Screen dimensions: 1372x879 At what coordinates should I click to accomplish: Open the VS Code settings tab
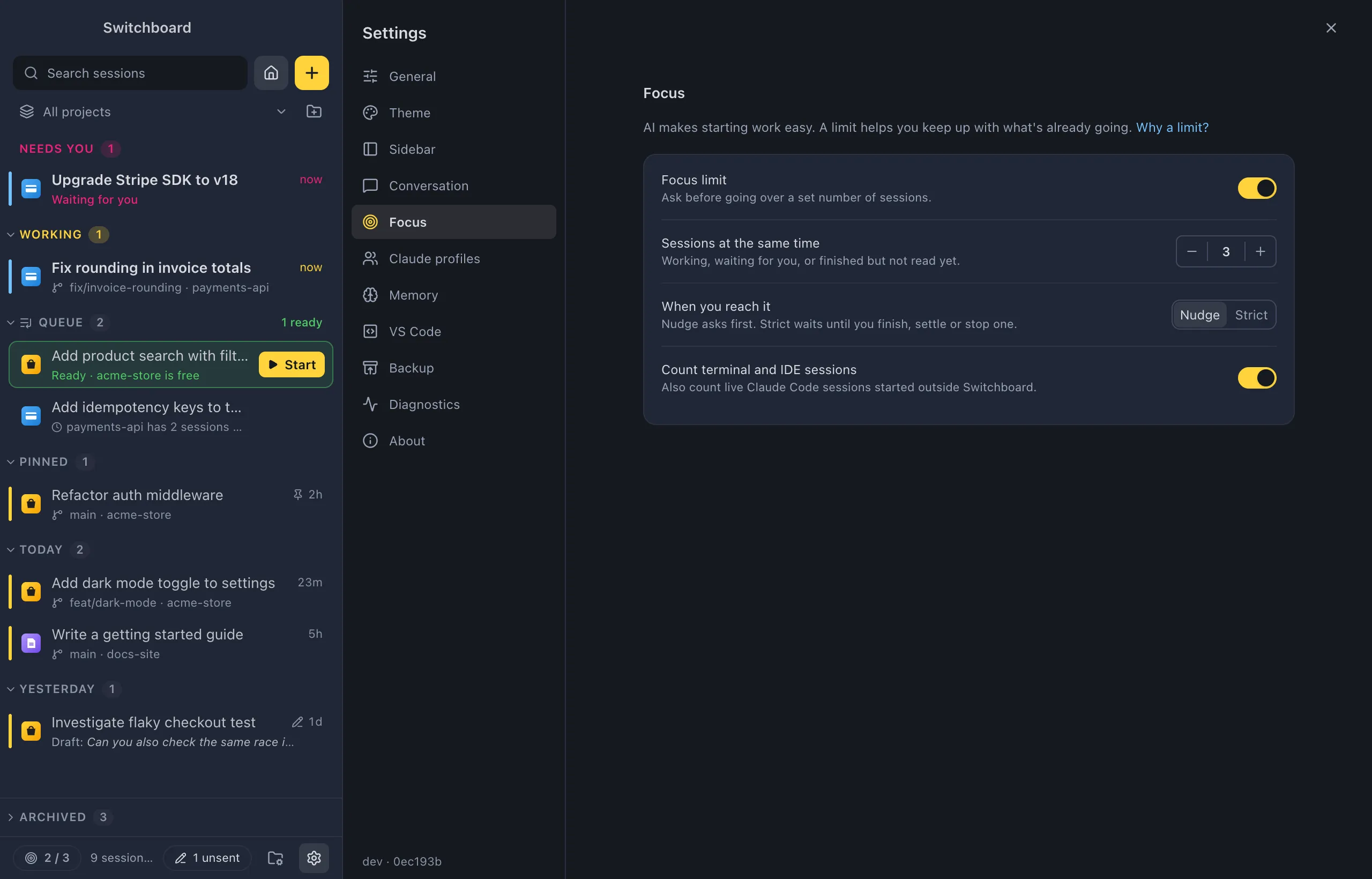(x=454, y=332)
